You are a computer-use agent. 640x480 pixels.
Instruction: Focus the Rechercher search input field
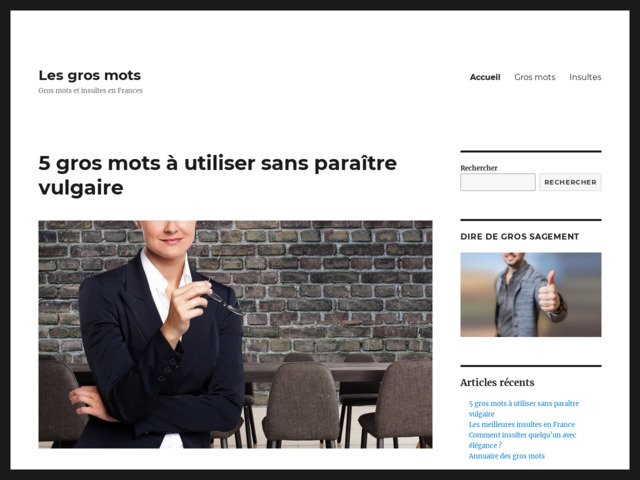498,182
